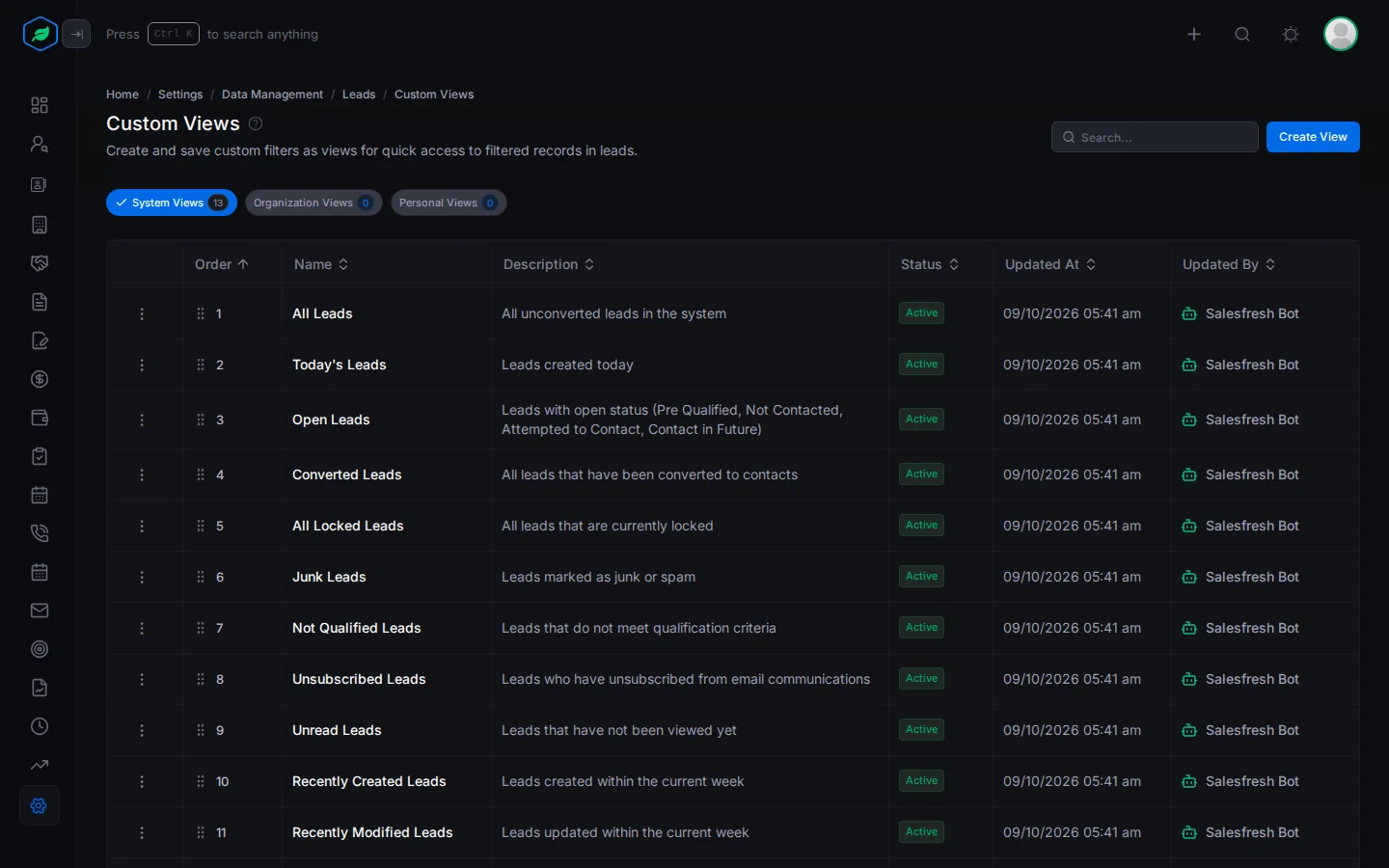Open the building companies sidebar icon

click(x=40, y=225)
